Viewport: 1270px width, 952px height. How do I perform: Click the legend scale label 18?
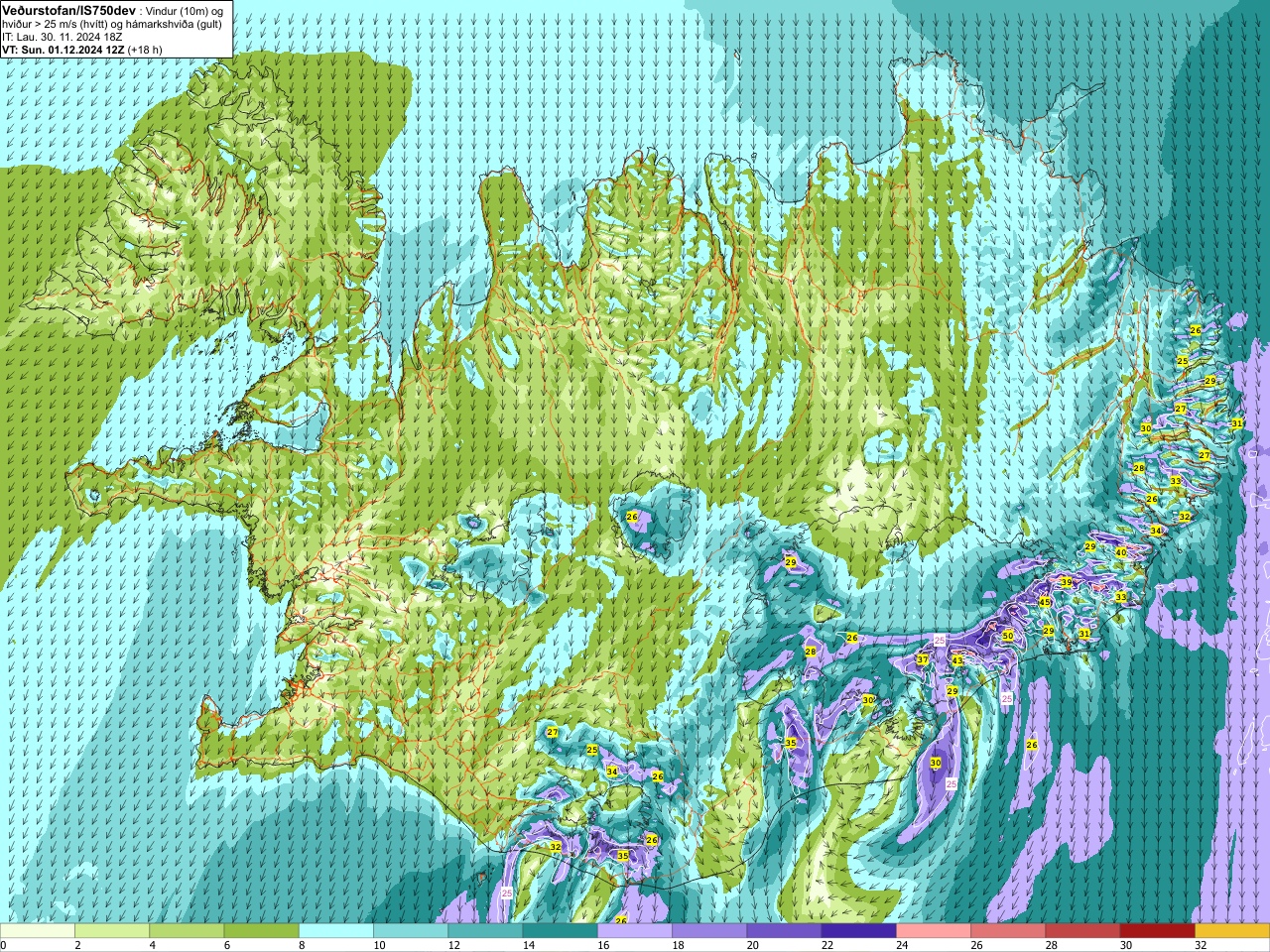pos(679,945)
